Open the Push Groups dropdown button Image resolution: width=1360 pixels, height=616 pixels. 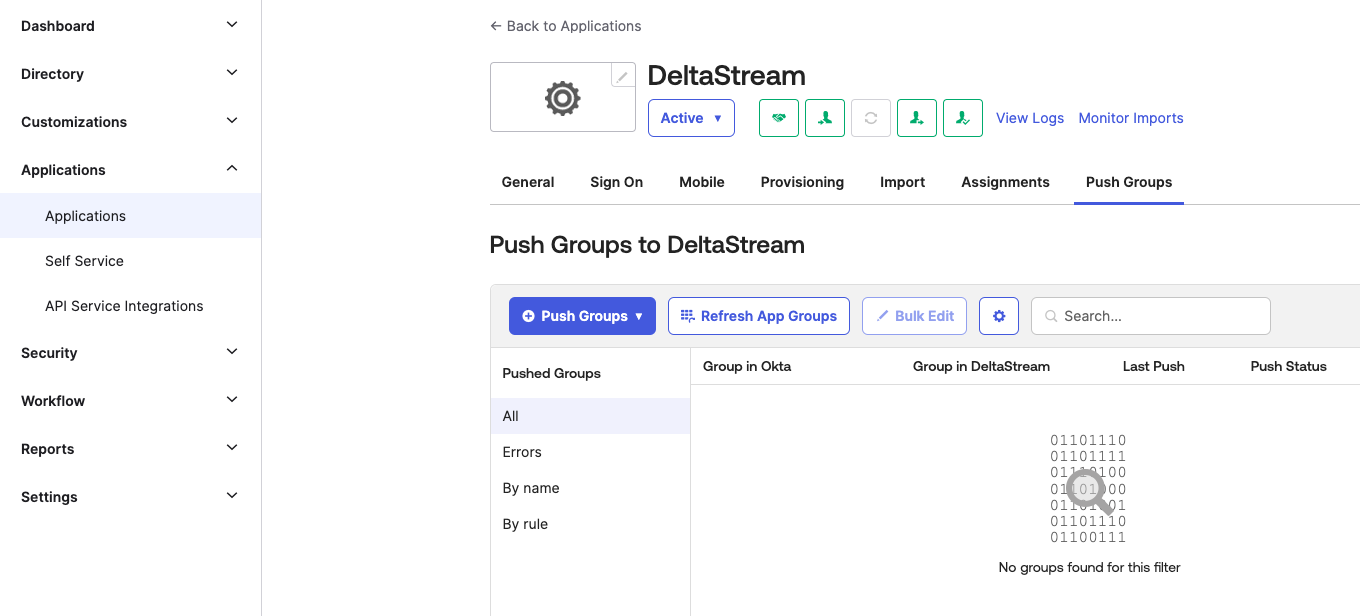582,316
